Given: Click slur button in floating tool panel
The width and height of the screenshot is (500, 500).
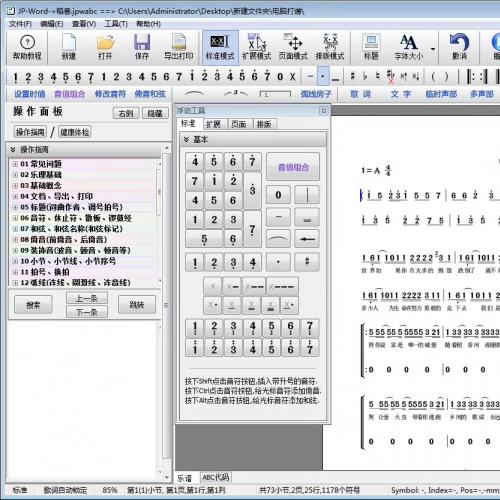Looking at the screenshot, I should [x=278, y=239].
